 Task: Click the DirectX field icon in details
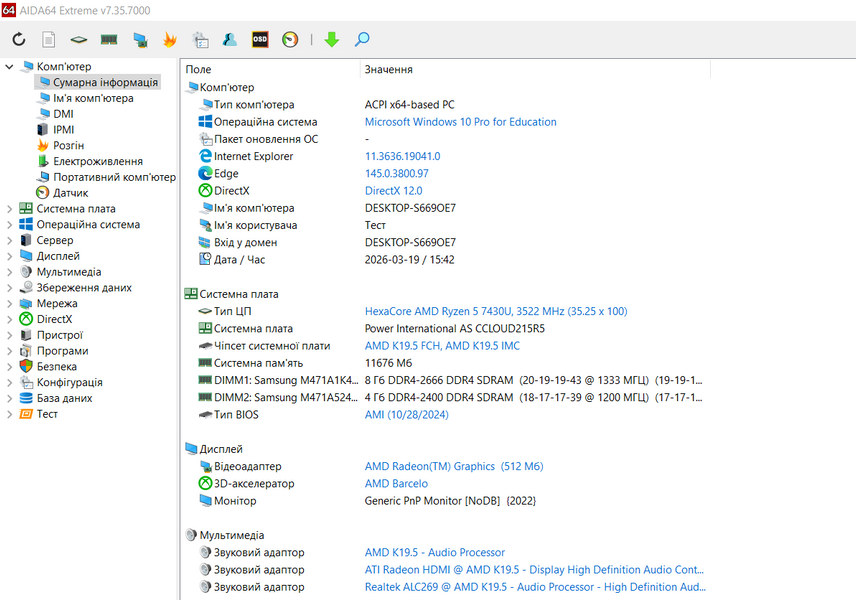(x=205, y=191)
